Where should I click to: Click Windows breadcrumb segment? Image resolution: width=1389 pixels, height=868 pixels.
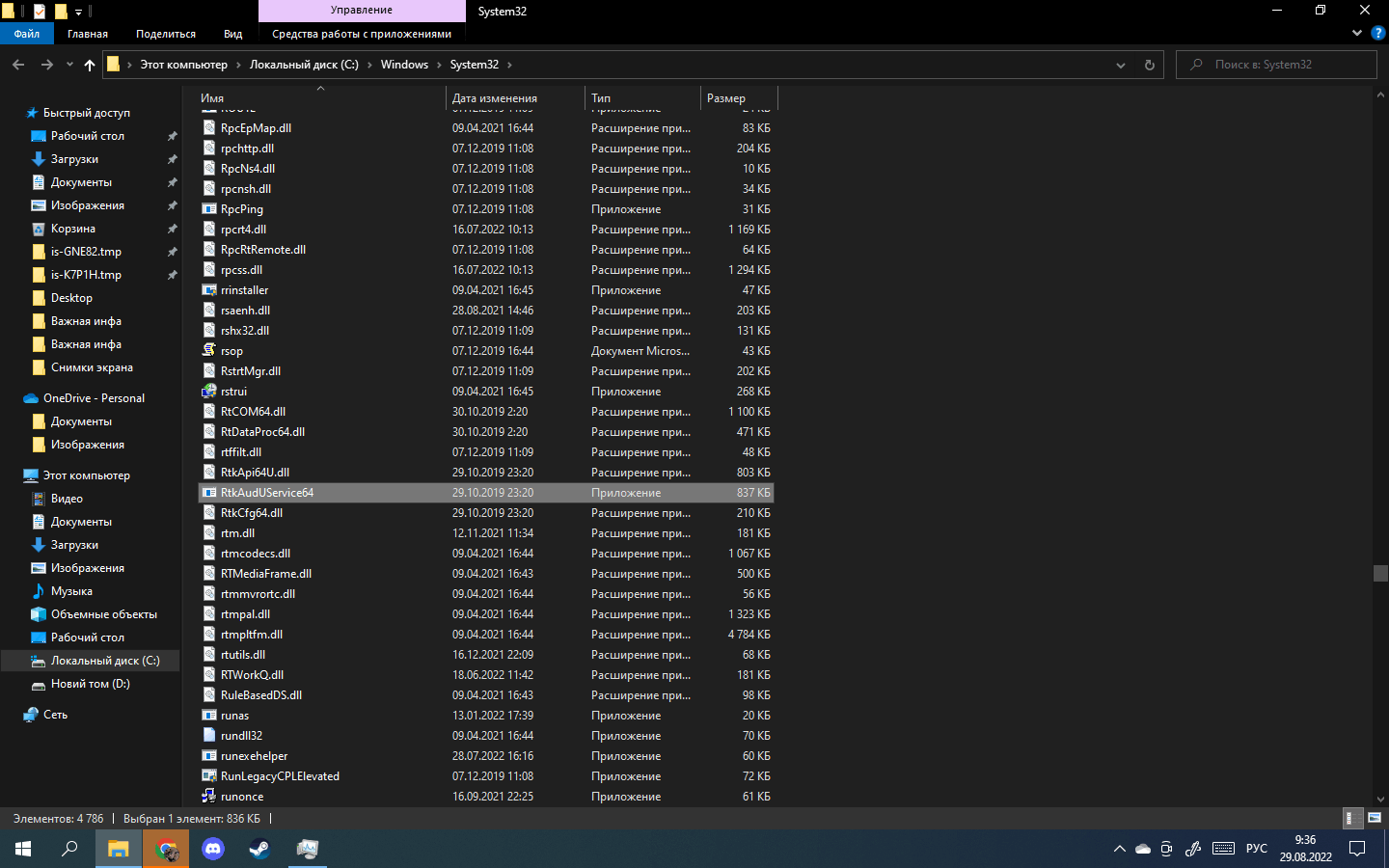click(404, 65)
